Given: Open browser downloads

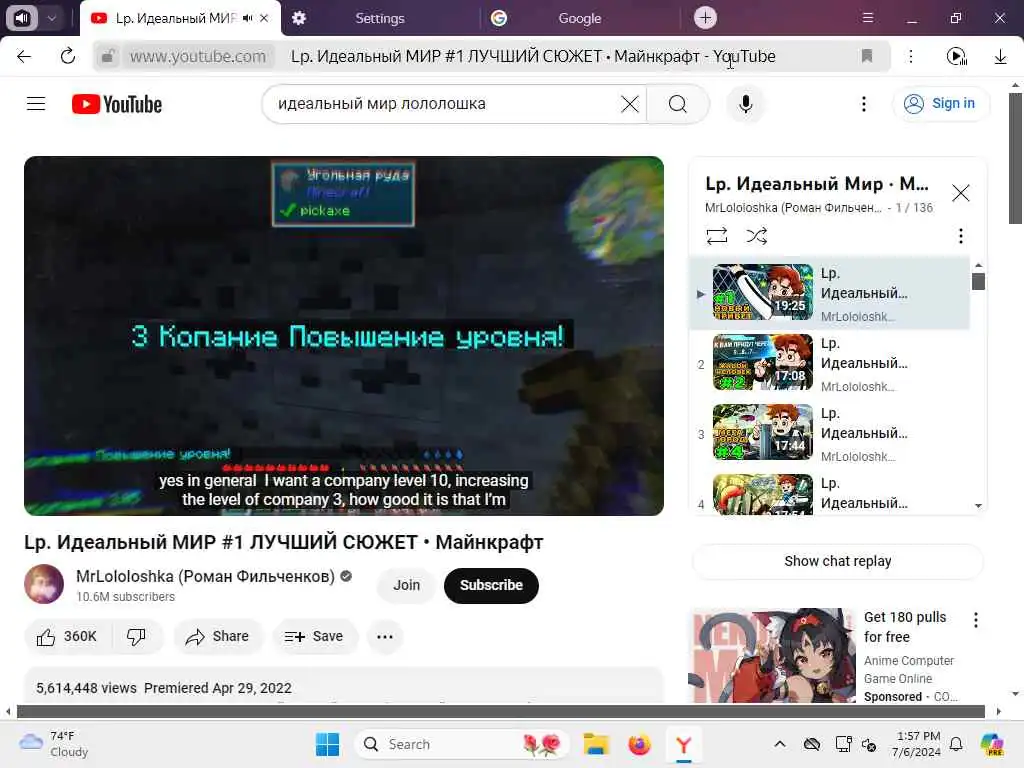Looking at the screenshot, I should point(1000,56).
